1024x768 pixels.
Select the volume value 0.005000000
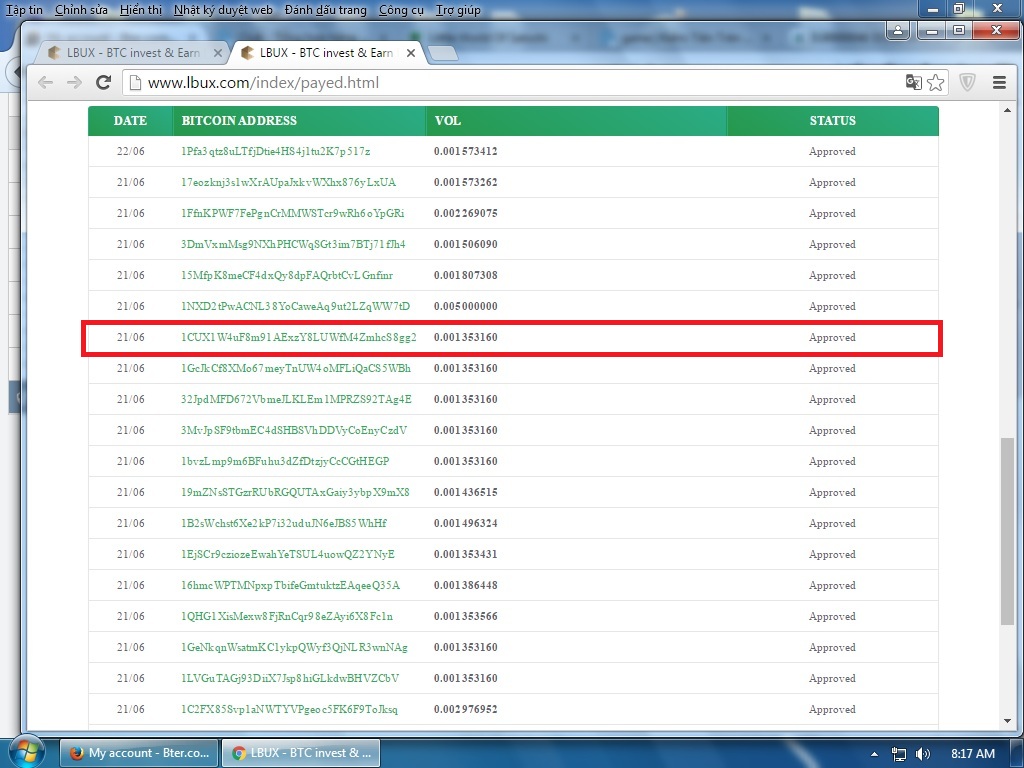coord(466,306)
